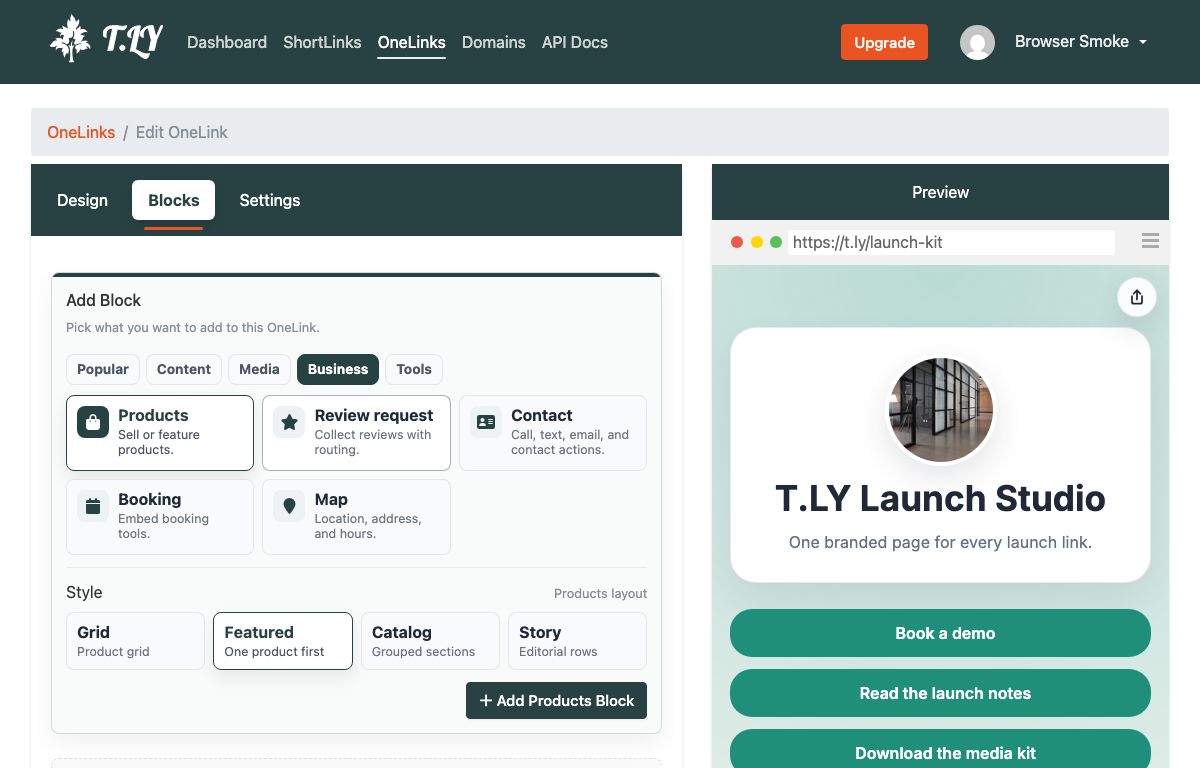Click the profile photo in preview
The height and width of the screenshot is (768, 1200).
941,411
